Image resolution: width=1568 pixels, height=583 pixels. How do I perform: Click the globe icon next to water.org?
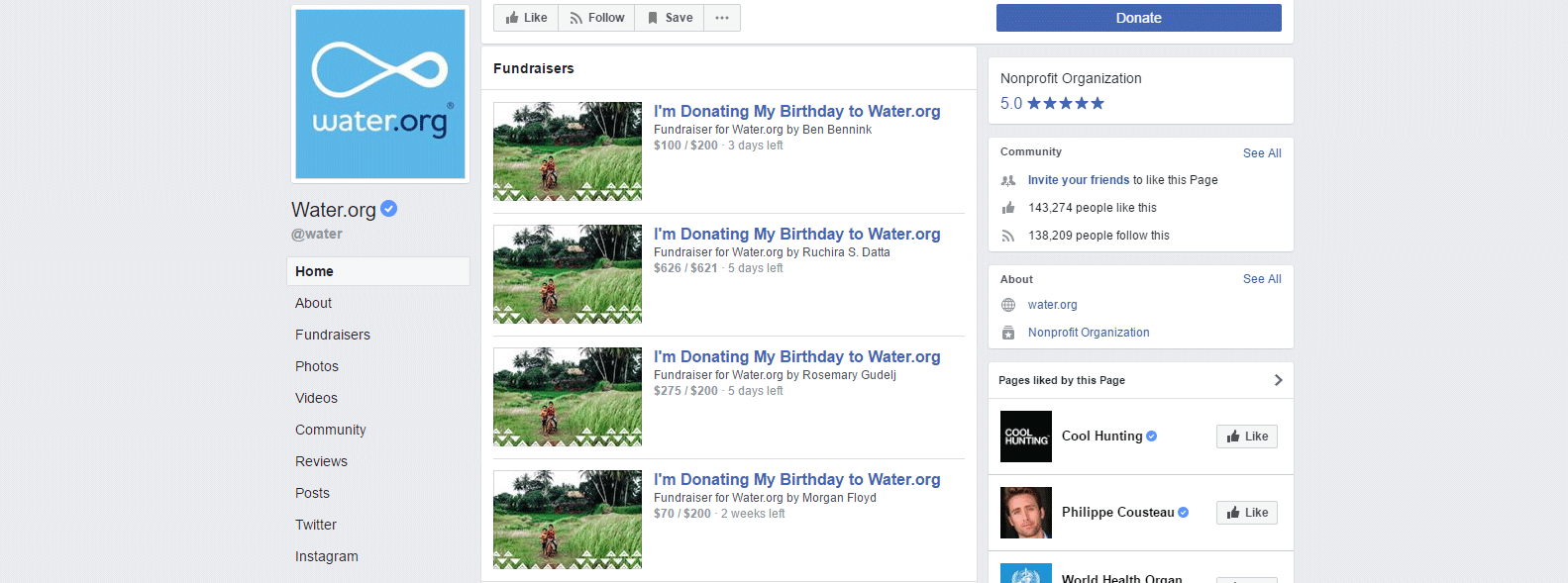(1008, 305)
